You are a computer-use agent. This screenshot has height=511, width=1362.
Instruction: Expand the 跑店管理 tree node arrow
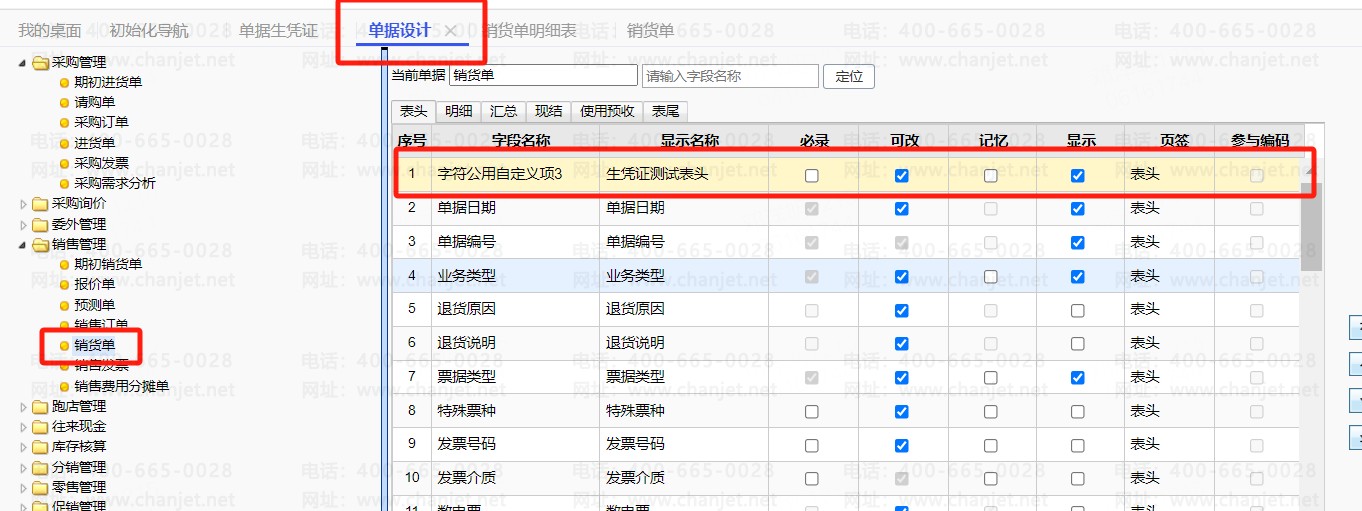click(x=25, y=407)
